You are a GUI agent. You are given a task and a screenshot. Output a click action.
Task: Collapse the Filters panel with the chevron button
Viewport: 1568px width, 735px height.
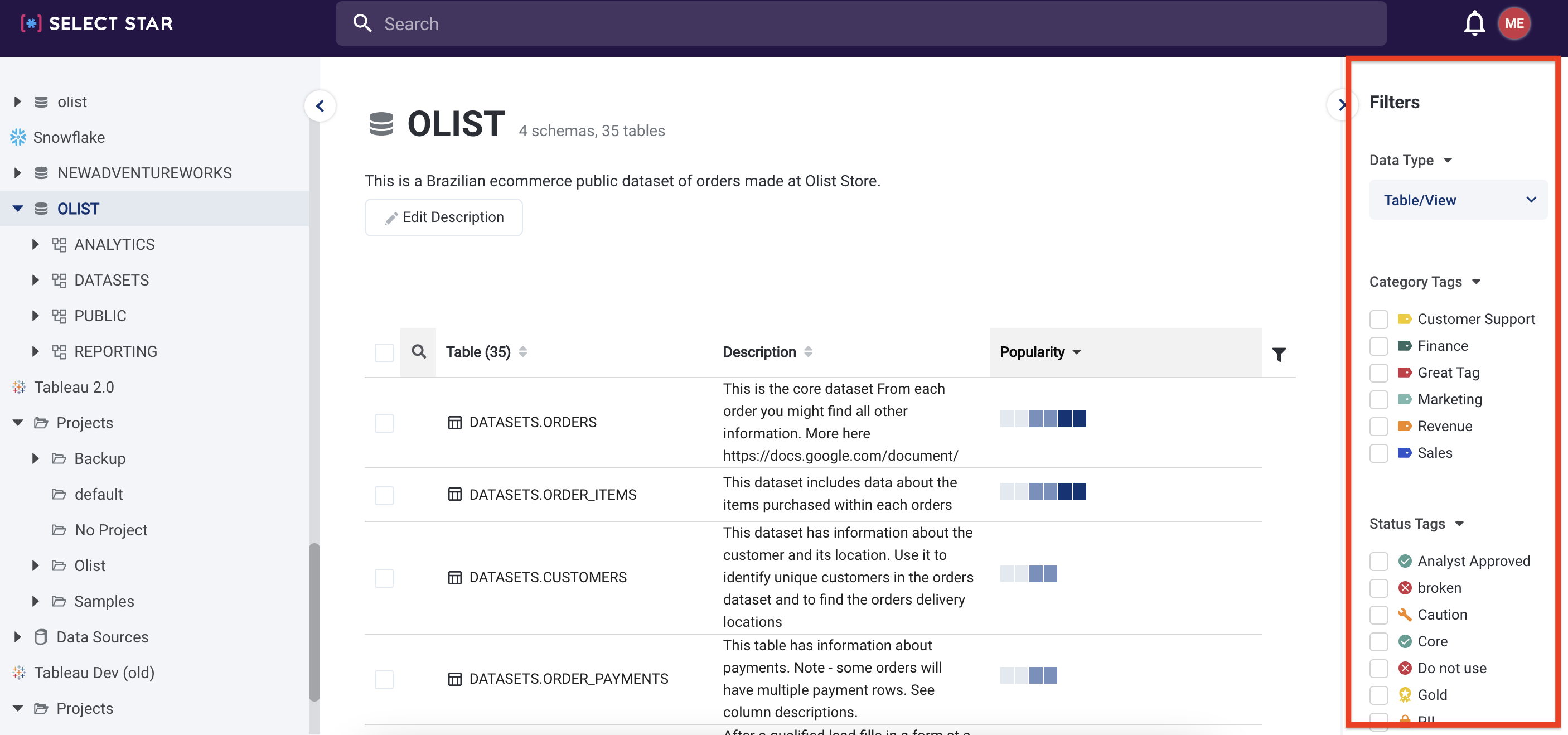pyautogui.click(x=1341, y=105)
